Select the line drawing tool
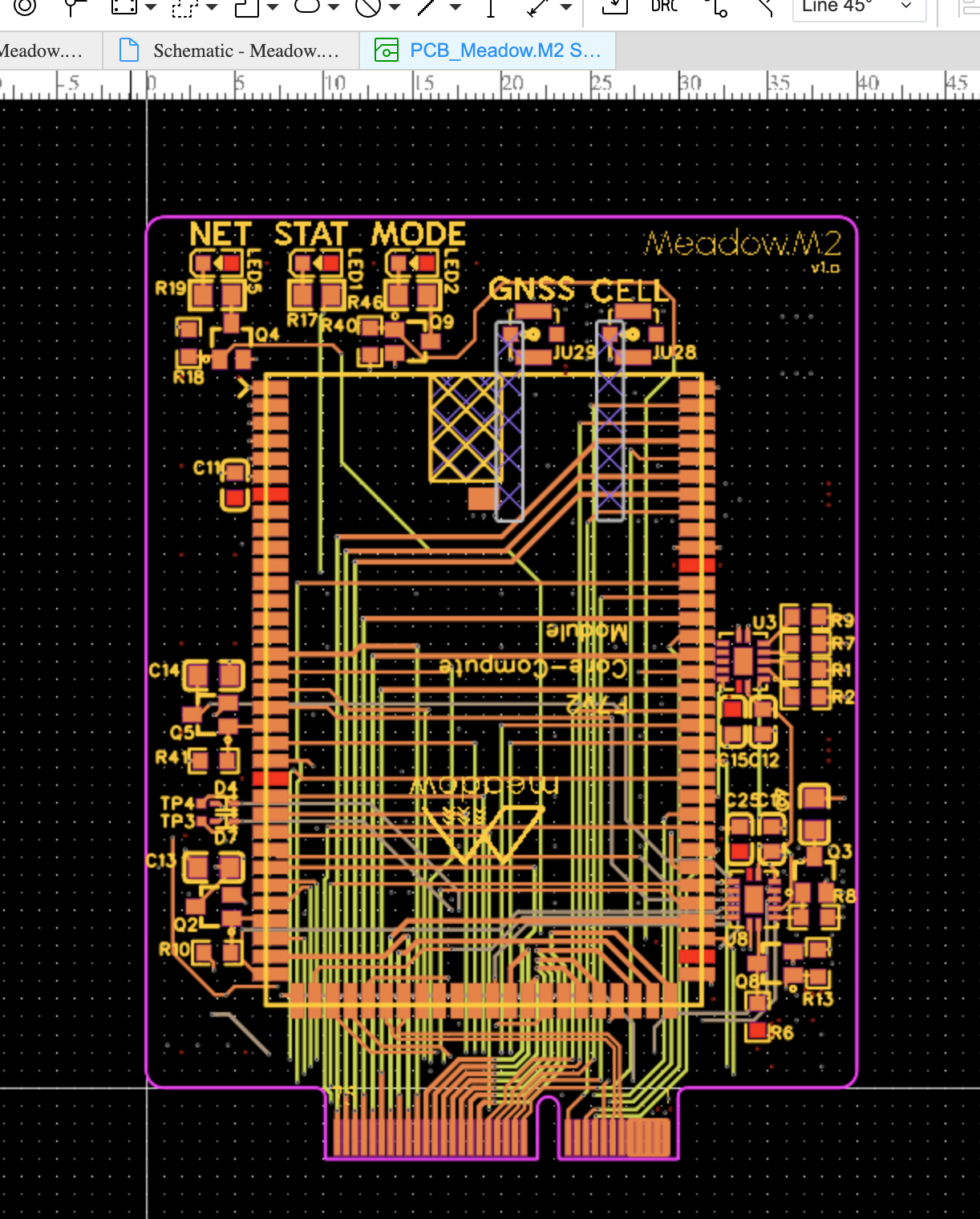 click(x=427, y=6)
